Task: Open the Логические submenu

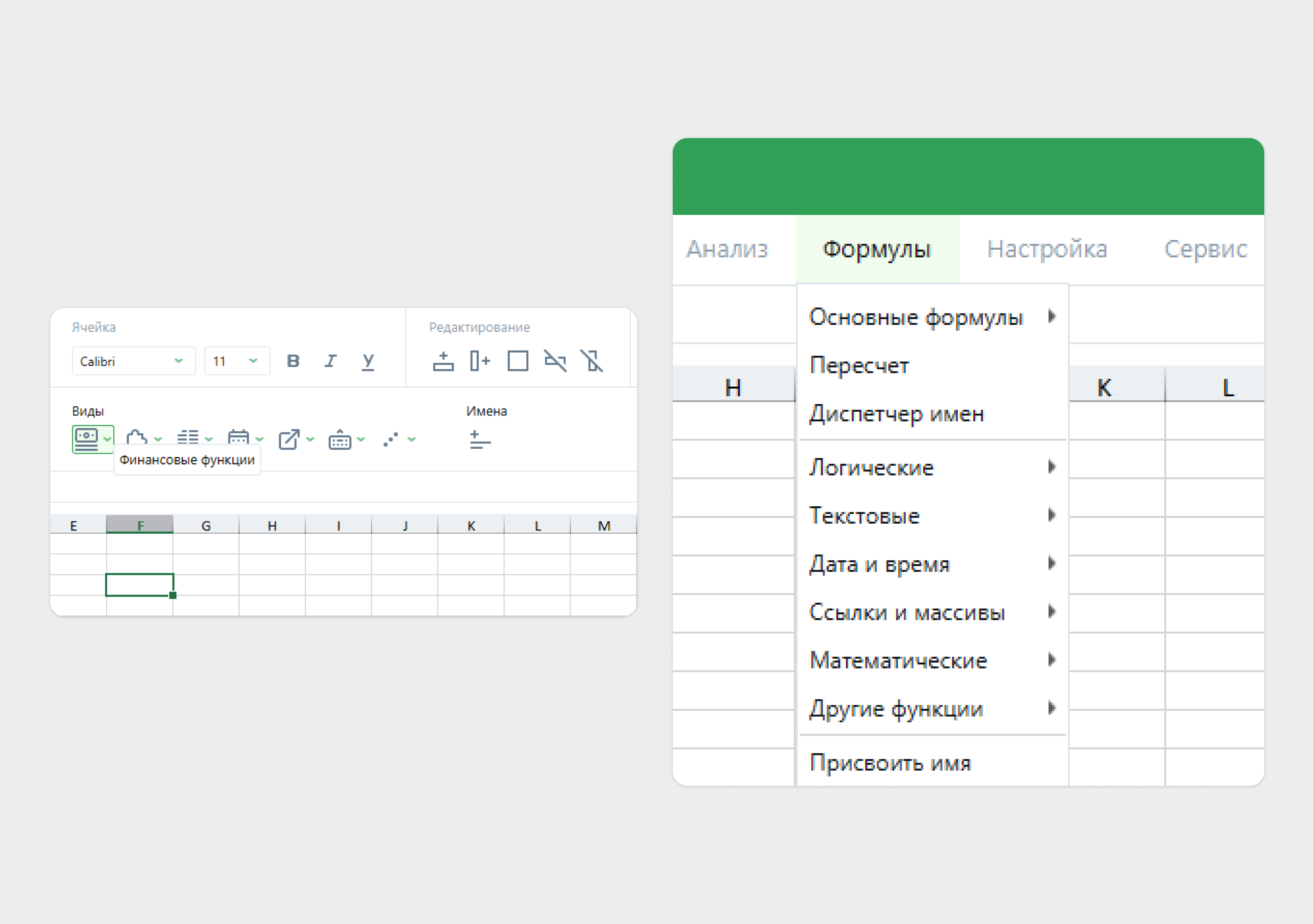Action: (933, 468)
